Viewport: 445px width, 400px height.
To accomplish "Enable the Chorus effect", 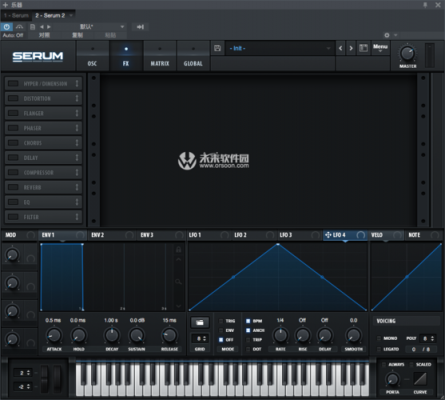I will [x=13, y=143].
